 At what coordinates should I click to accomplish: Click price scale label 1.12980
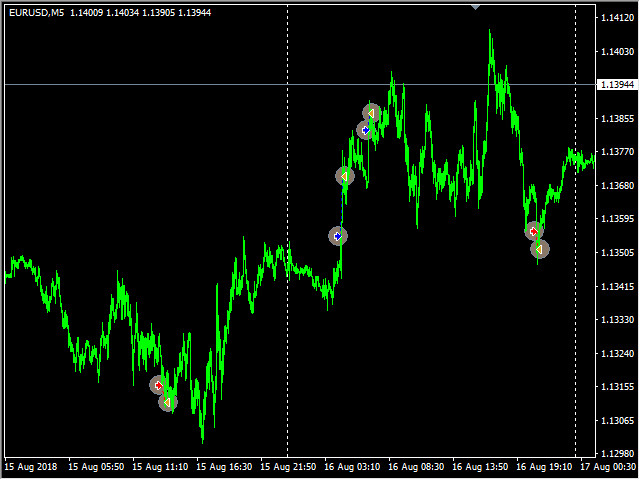point(618,454)
